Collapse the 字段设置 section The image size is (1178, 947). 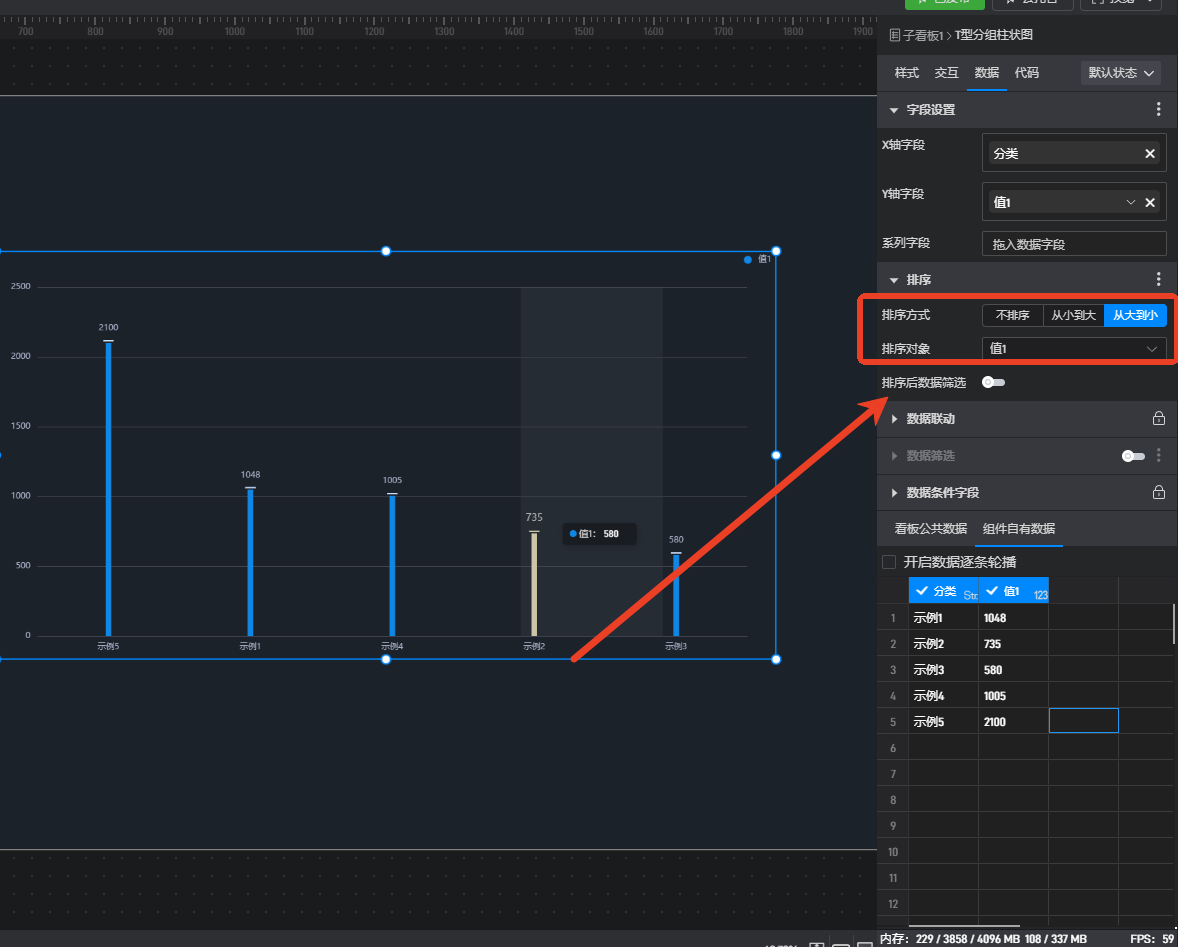tap(894, 110)
